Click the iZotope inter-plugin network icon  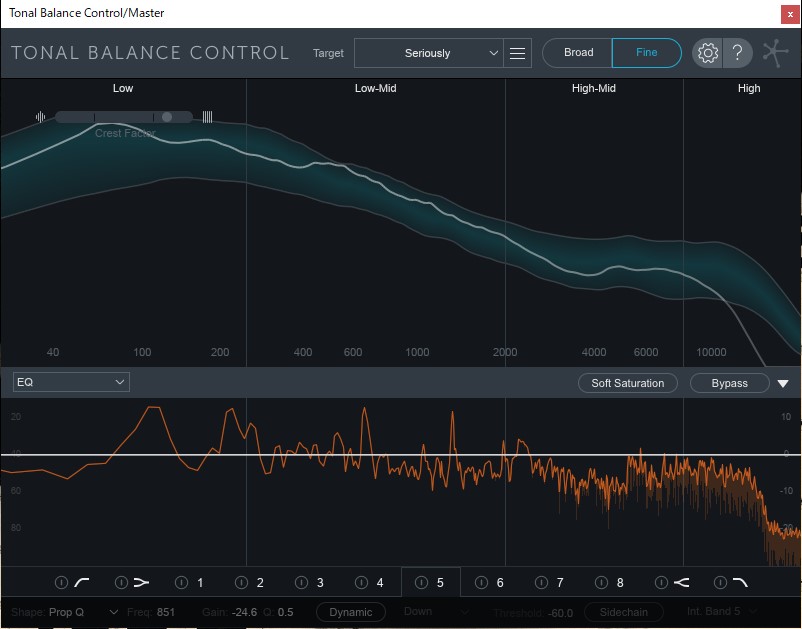[x=775, y=53]
